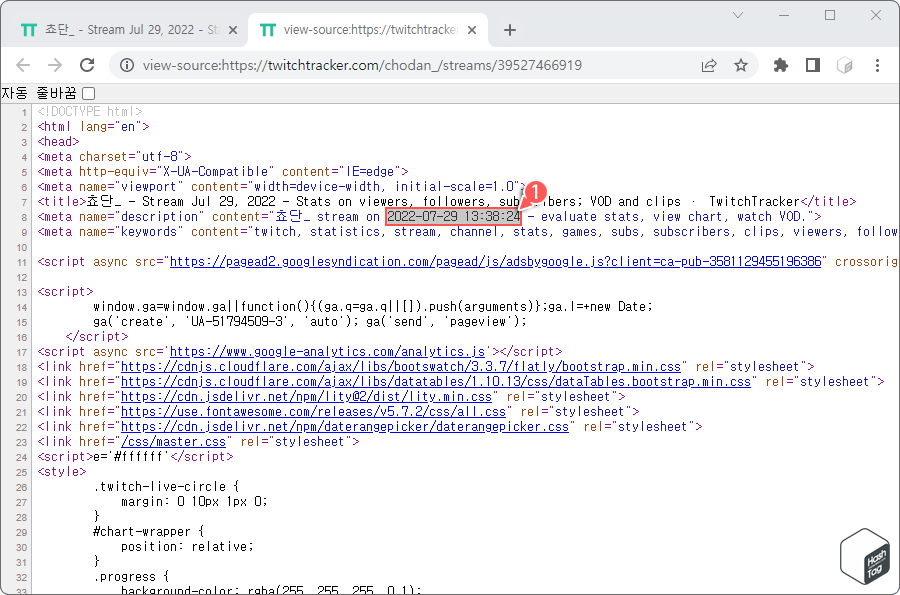The height and width of the screenshot is (595, 900).
Task: Share this page icon in address bar
Action: pos(709,65)
